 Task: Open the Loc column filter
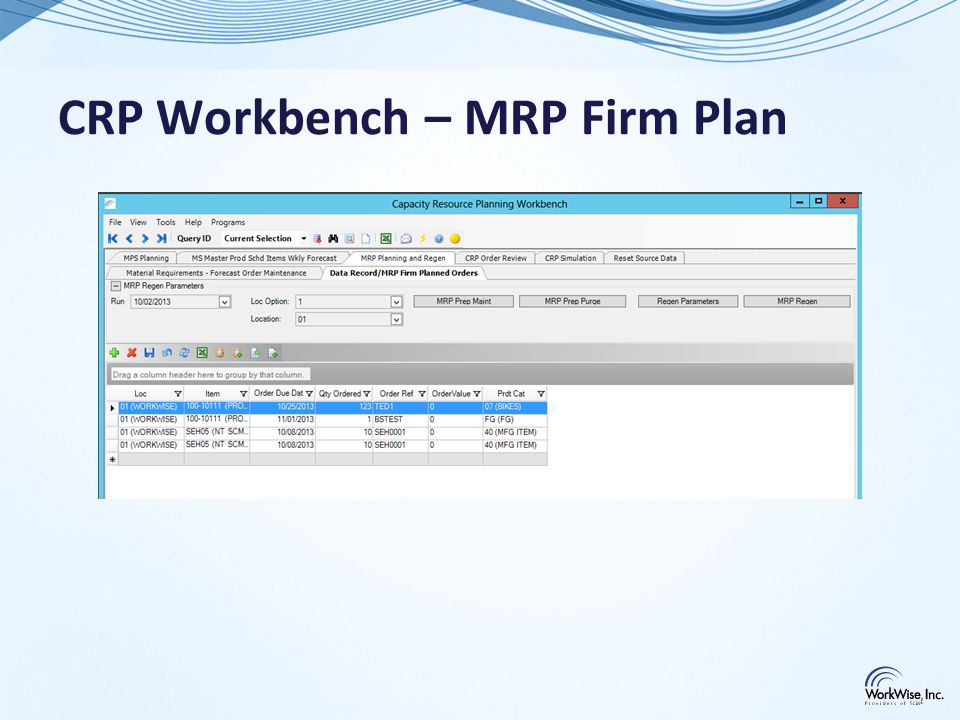(178, 394)
